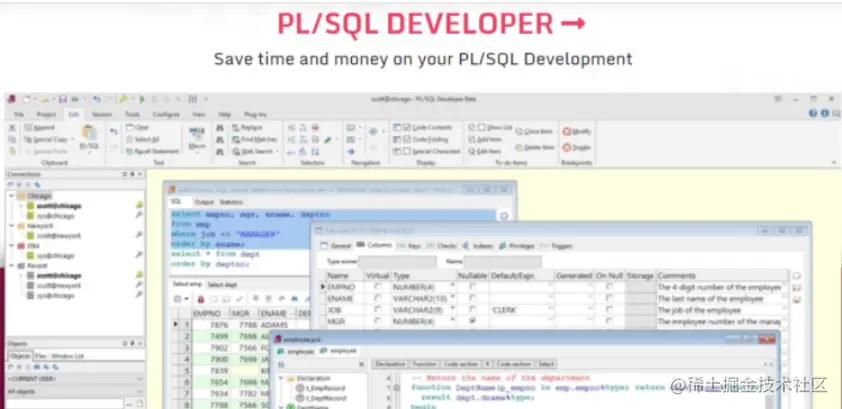Screen dimensions: 842x409
Task: Collapse the Recent connections folder
Action: pos(12,266)
